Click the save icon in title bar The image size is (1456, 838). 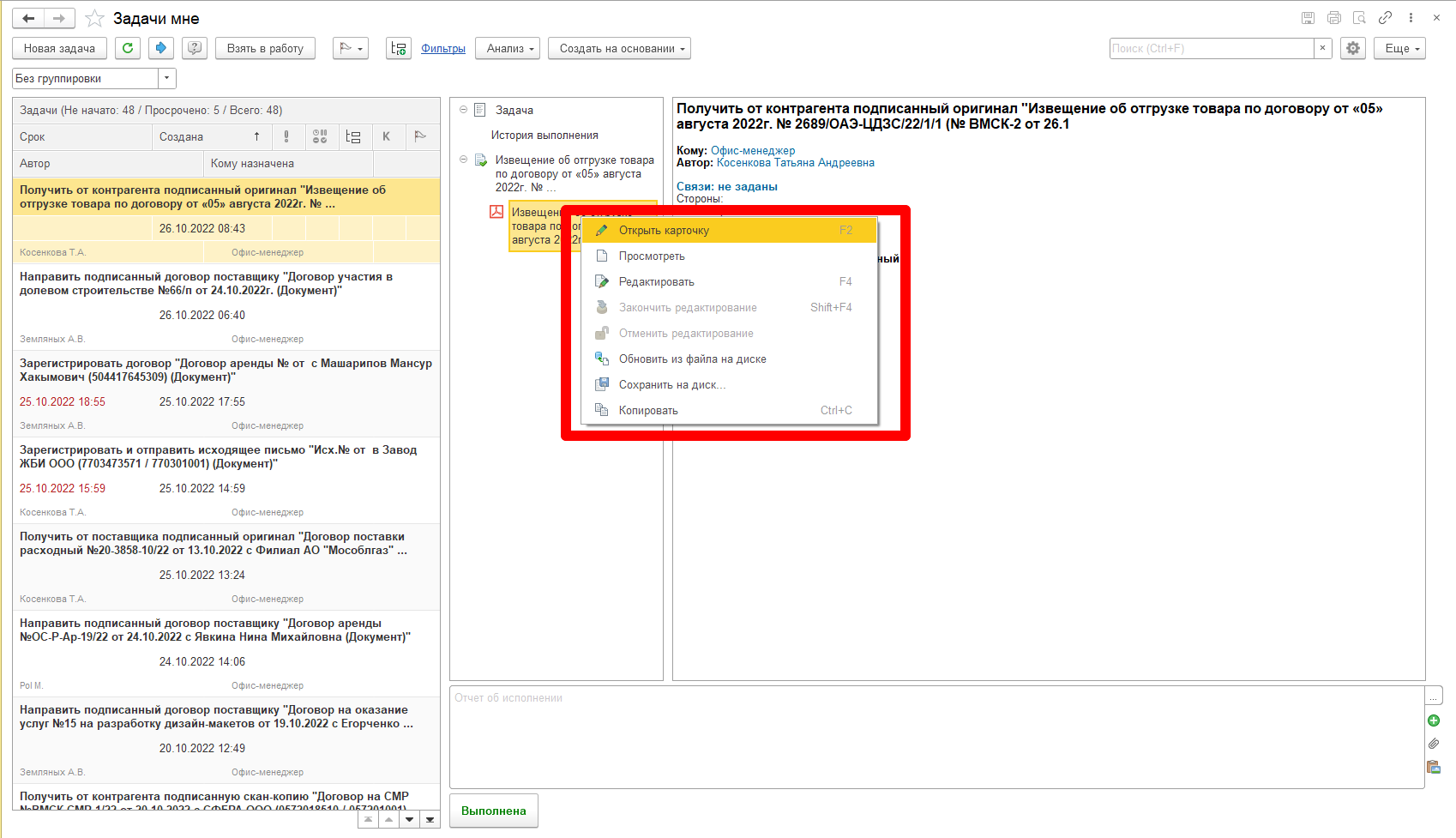[1308, 18]
